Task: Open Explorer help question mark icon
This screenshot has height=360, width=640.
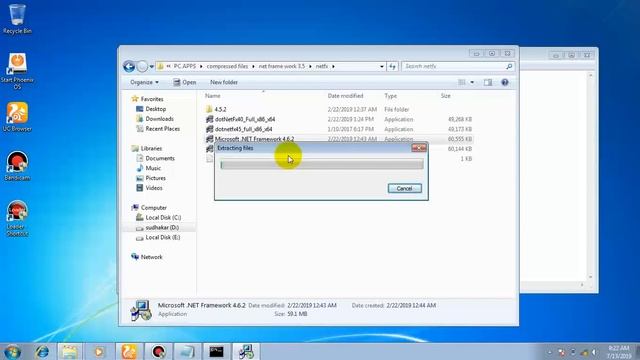Action: pyautogui.click(x=505, y=82)
